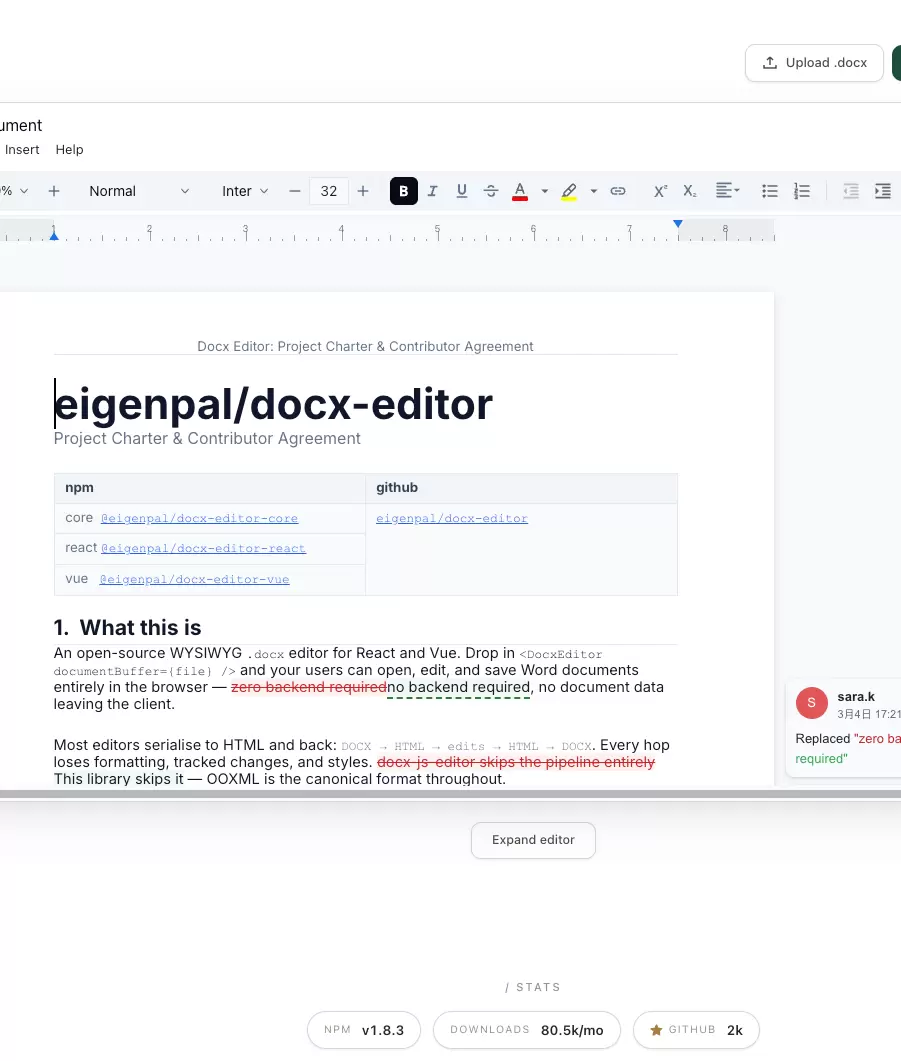The image size is (901, 1061).
Task: Click the inserted 'no backend required' text
Action: (x=459, y=687)
